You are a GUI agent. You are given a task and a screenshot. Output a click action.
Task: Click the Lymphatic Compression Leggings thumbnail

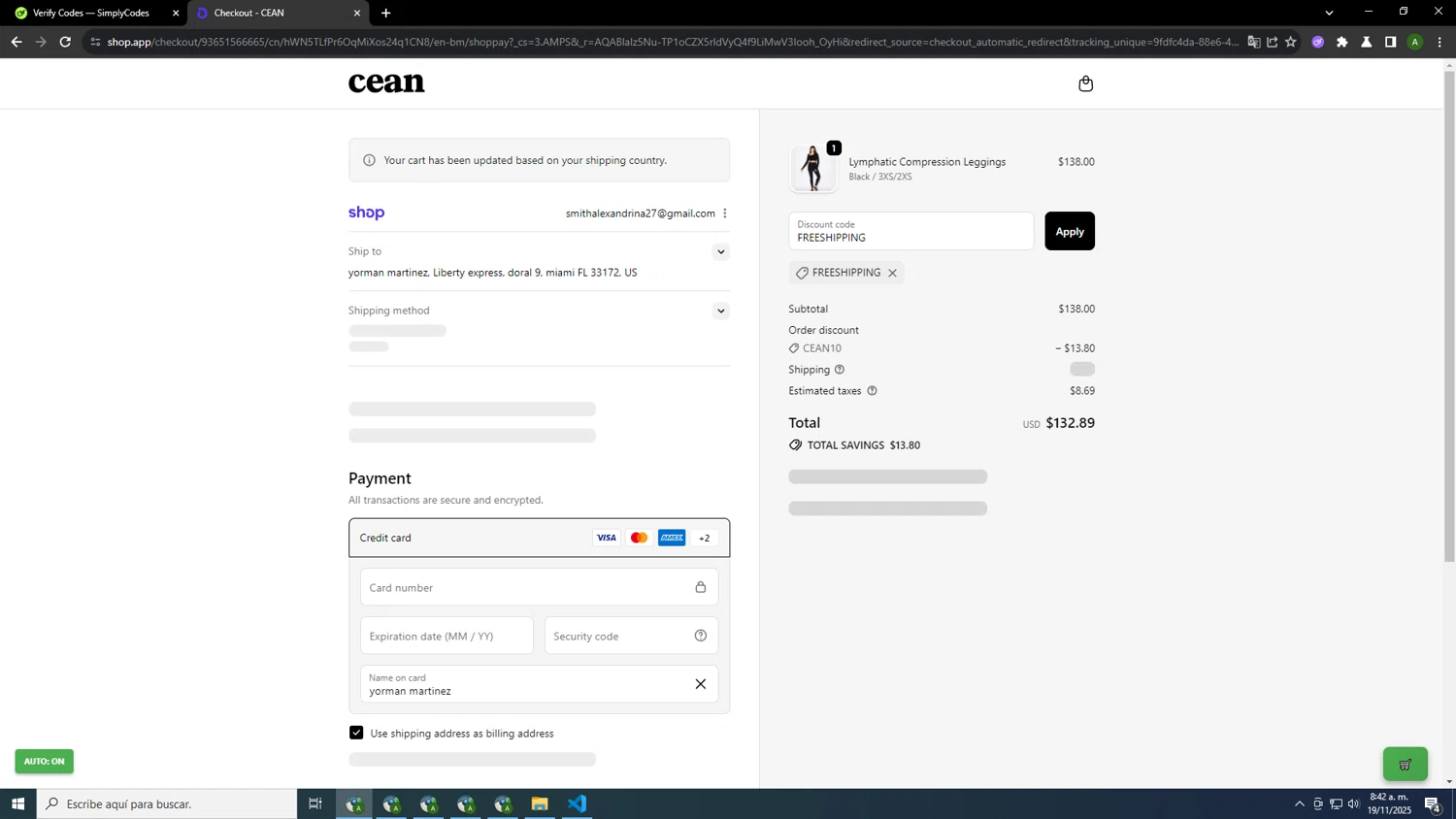click(812, 169)
